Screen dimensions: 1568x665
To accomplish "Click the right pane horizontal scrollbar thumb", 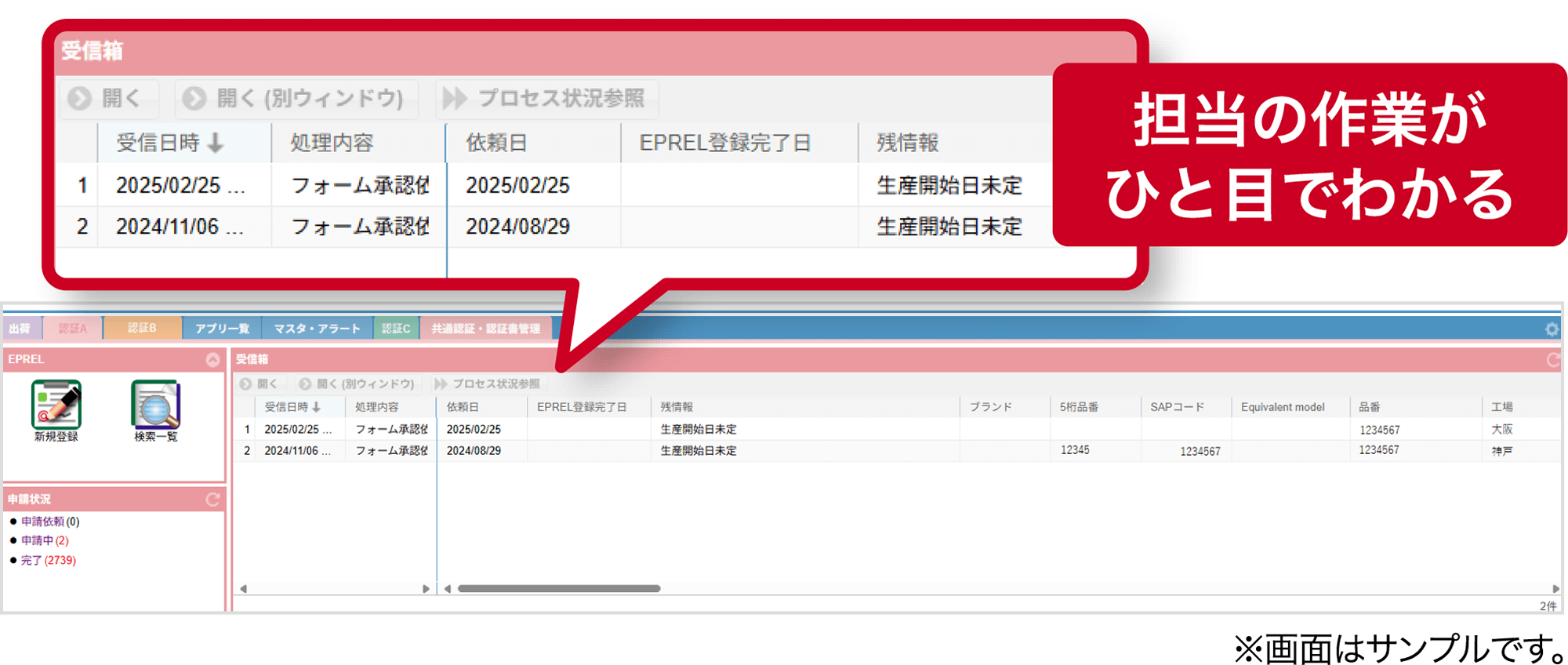I will point(559,588).
